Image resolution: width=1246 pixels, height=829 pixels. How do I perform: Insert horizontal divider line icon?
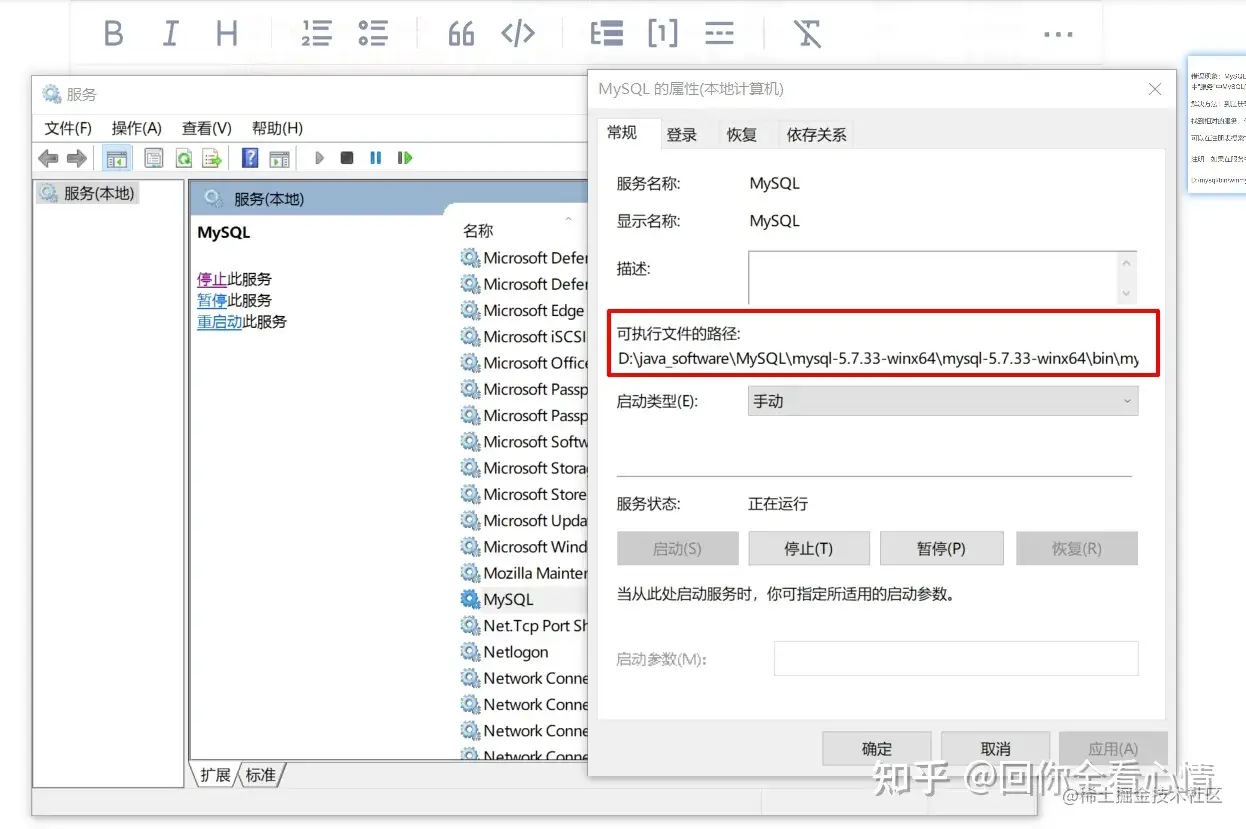[719, 34]
